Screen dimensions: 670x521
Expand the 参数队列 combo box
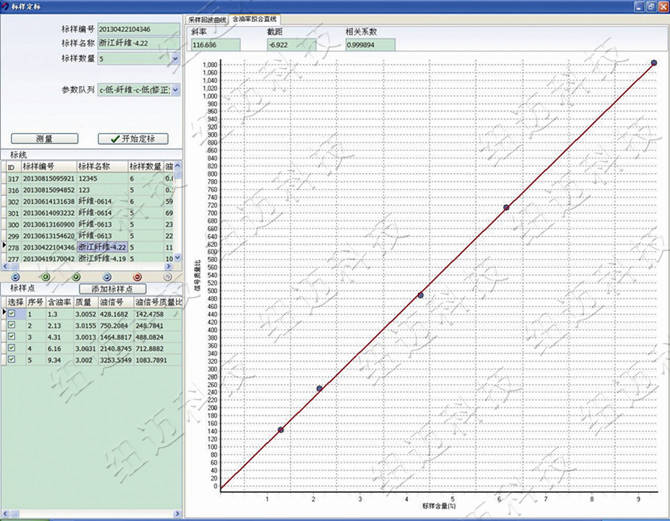pyautogui.click(x=175, y=90)
